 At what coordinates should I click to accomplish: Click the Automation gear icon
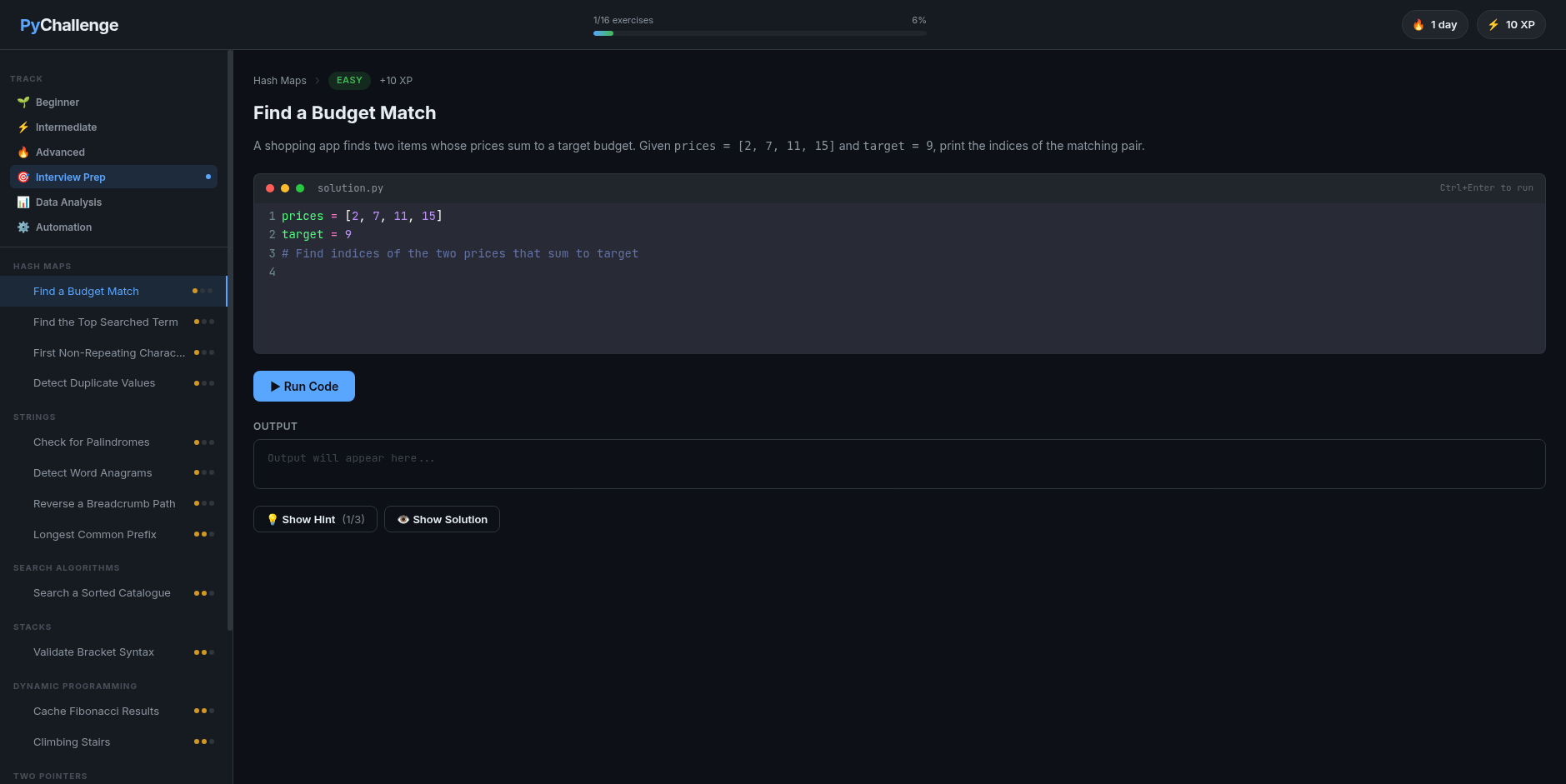point(23,227)
